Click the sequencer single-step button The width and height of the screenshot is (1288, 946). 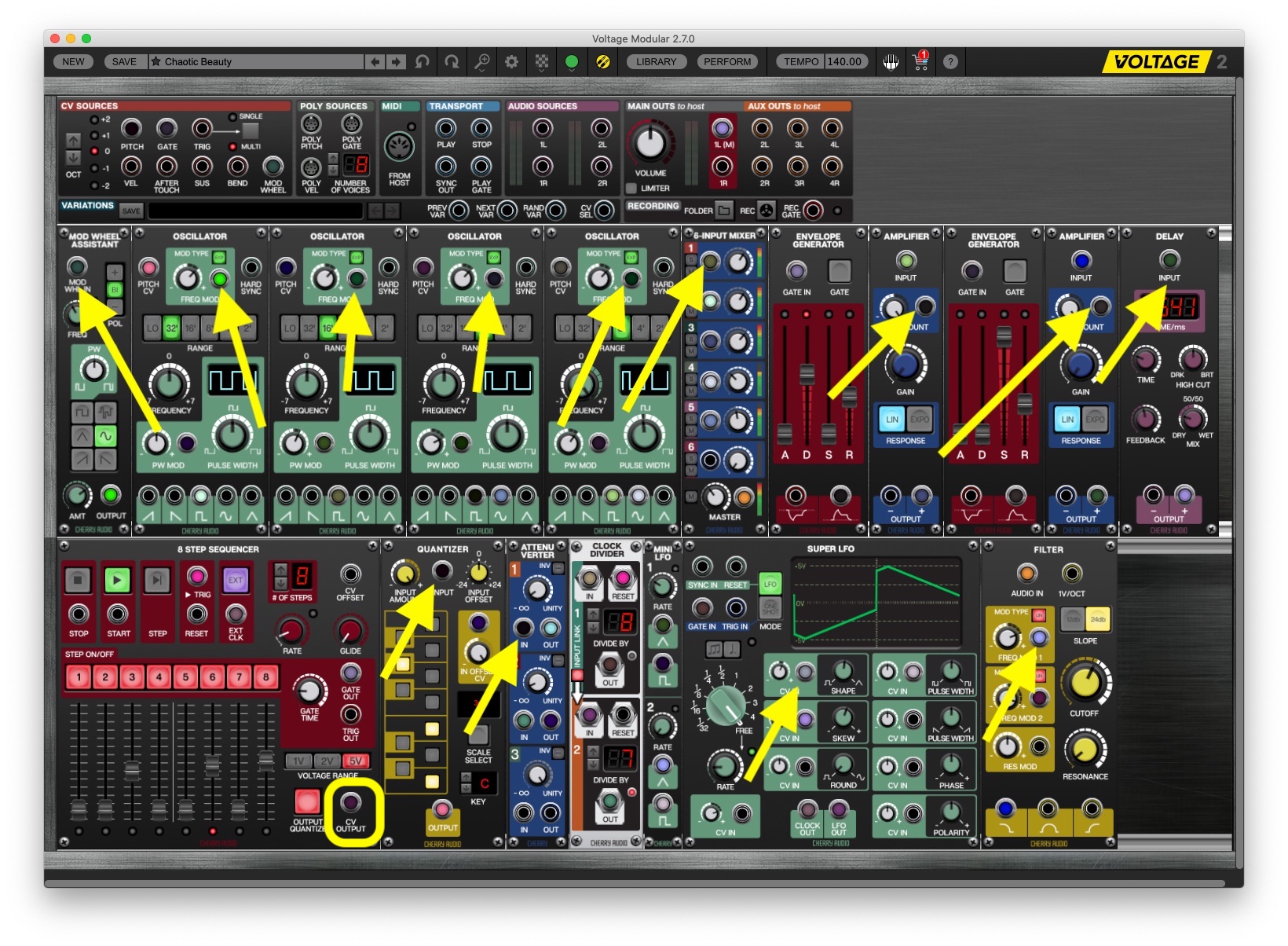click(157, 580)
